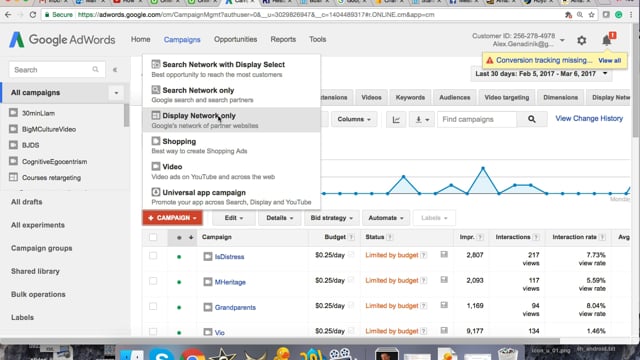Click the Find campaigns search button
Screen dimensions: 640x360
click(x=531, y=119)
